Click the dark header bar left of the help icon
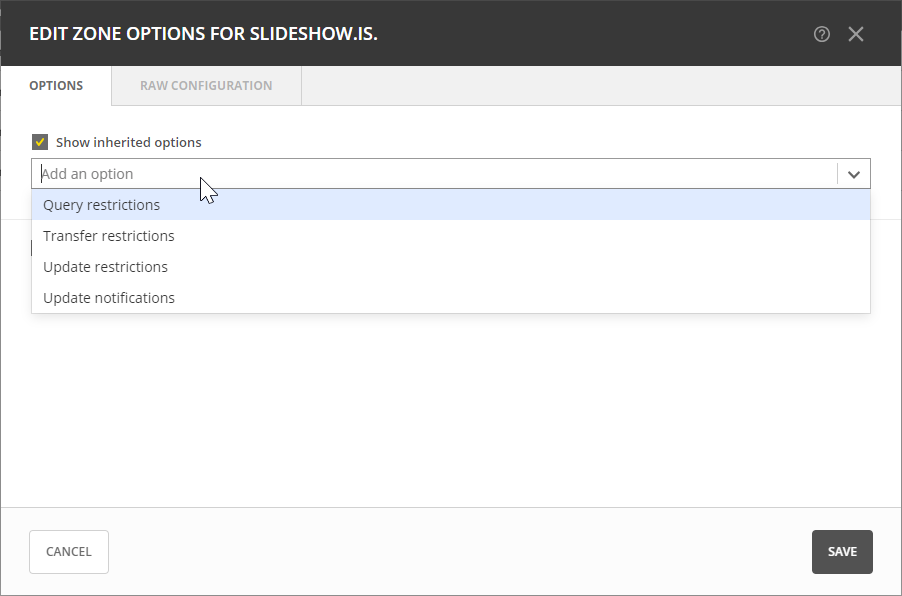Screen dimensions: 902x596 600,34
